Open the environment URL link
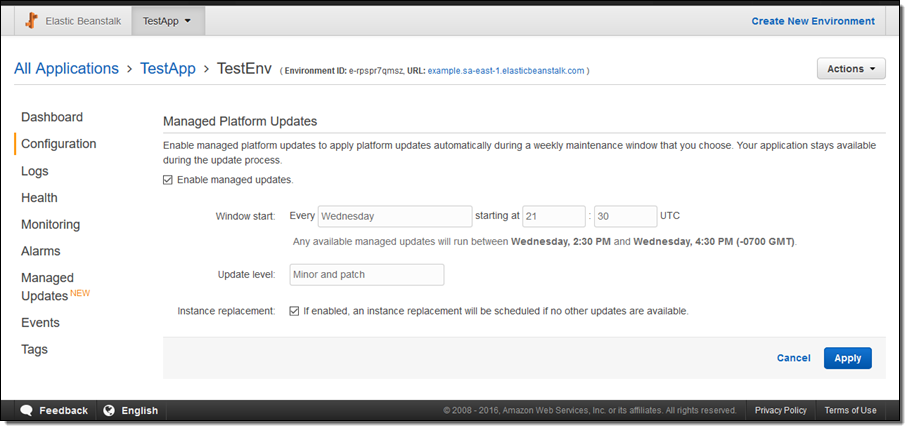The width and height of the screenshot is (910, 431). [x=507, y=71]
